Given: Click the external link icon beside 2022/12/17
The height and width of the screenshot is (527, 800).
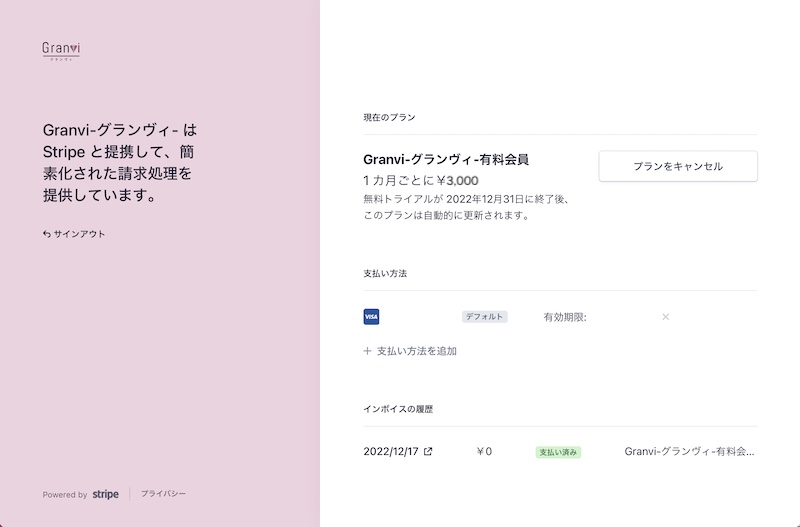Looking at the screenshot, I should [428, 451].
